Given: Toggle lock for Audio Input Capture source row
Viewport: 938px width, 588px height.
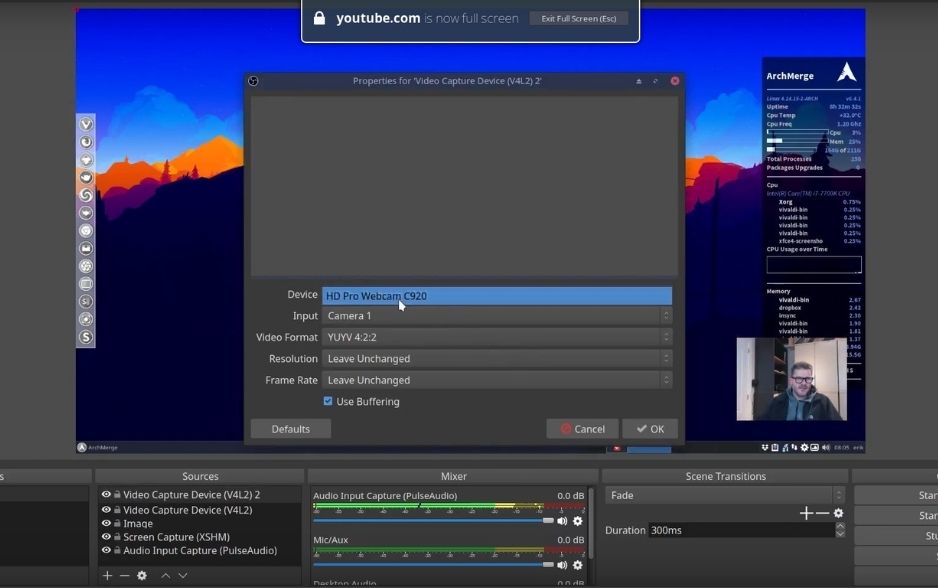Looking at the screenshot, I should (117, 550).
